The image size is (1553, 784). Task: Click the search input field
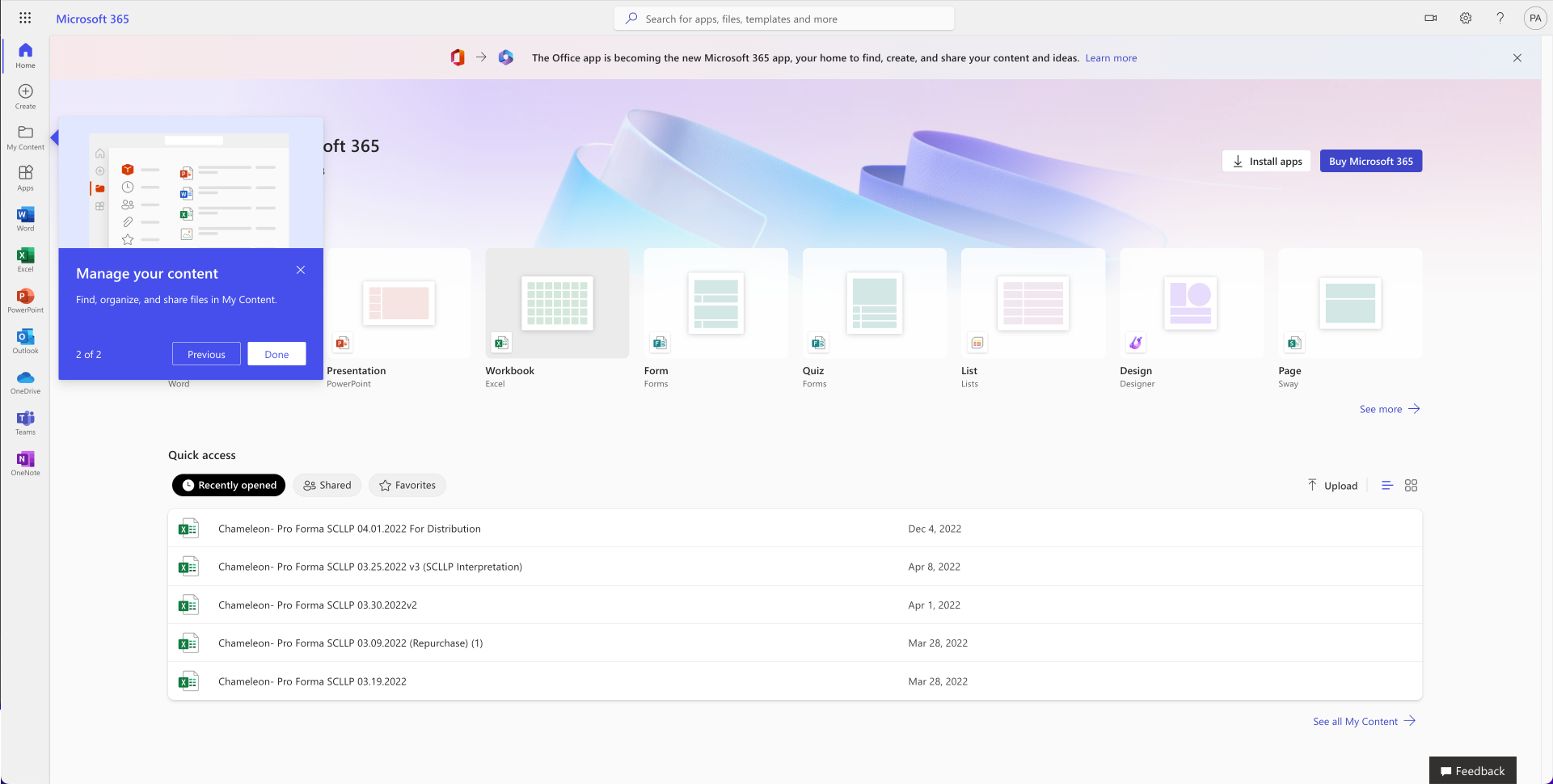coord(784,19)
